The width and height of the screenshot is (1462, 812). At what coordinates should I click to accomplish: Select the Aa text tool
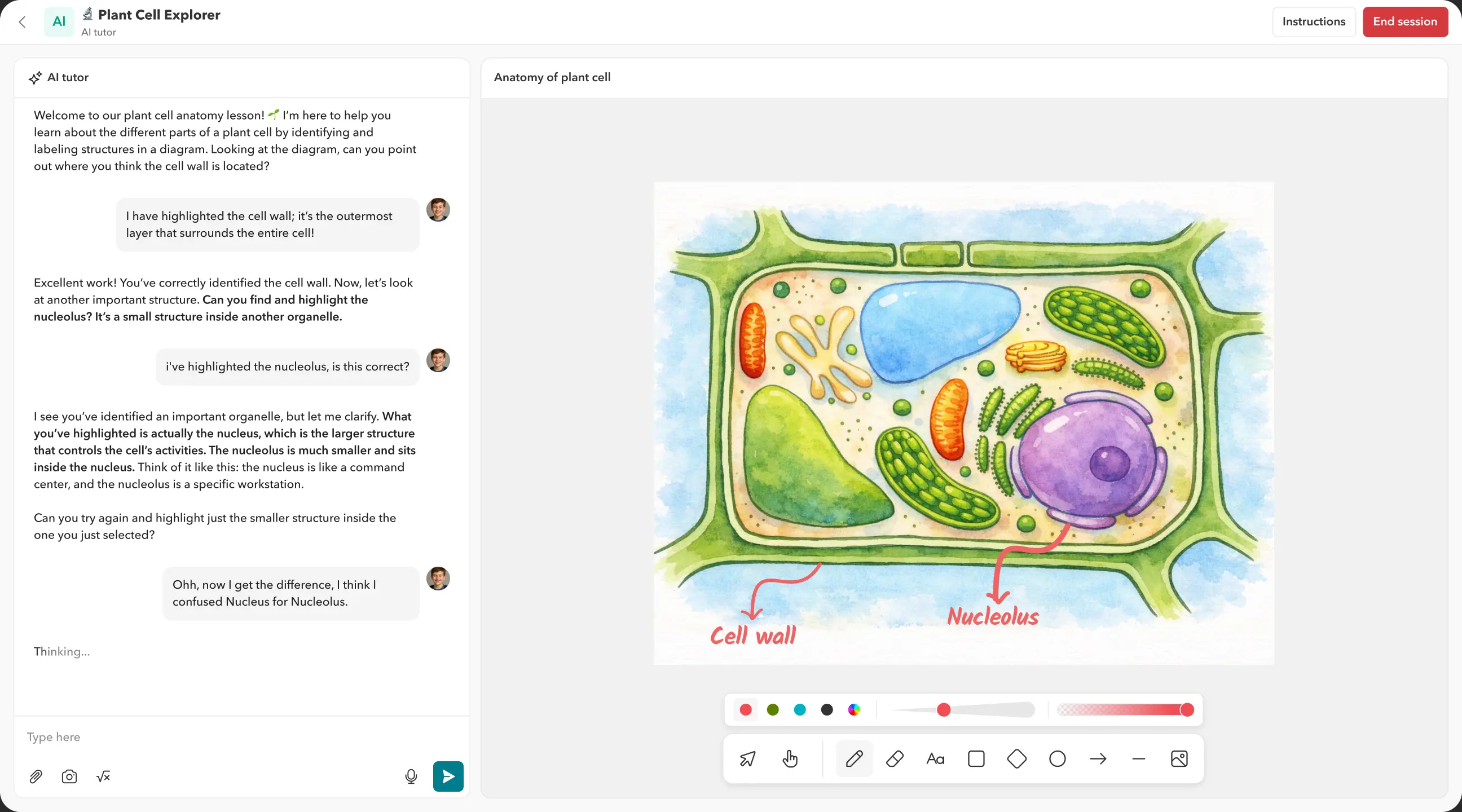pos(935,758)
